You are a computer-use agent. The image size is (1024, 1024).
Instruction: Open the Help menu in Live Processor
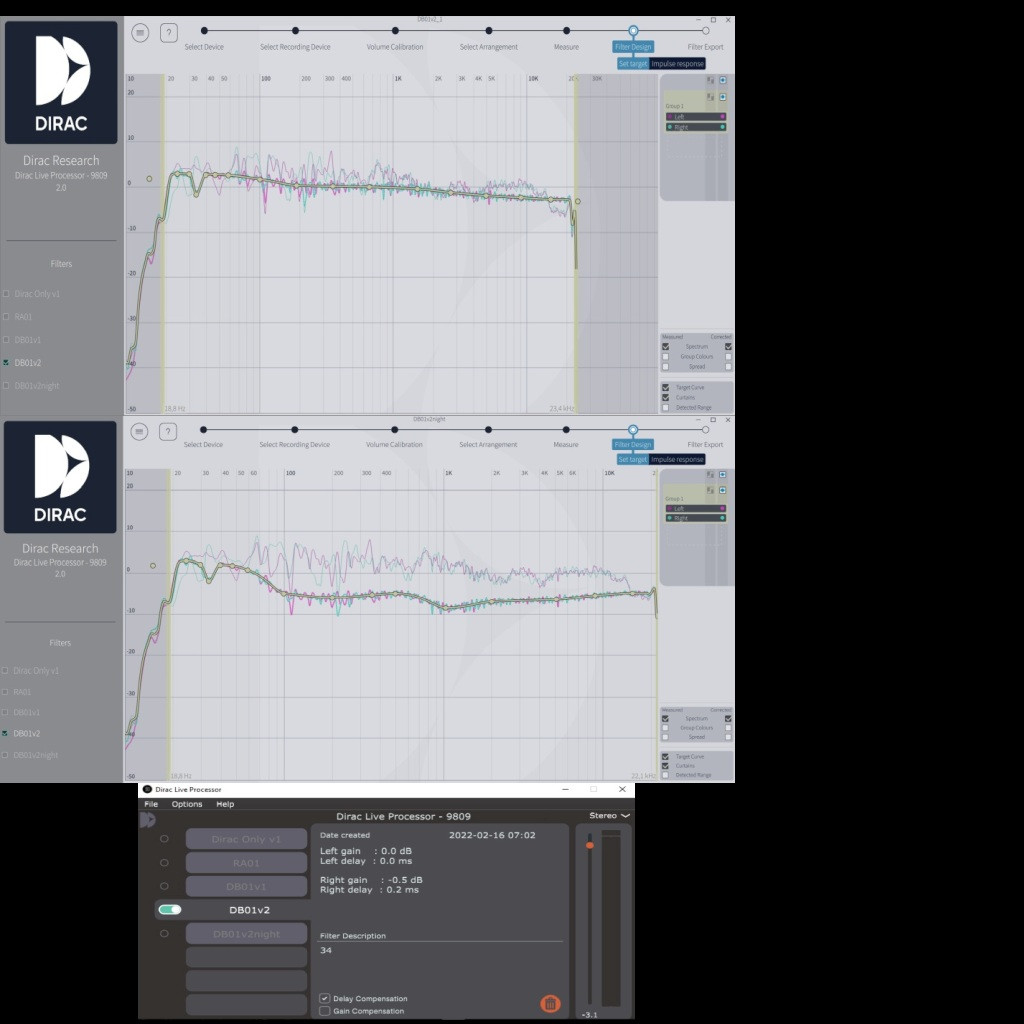(x=225, y=804)
